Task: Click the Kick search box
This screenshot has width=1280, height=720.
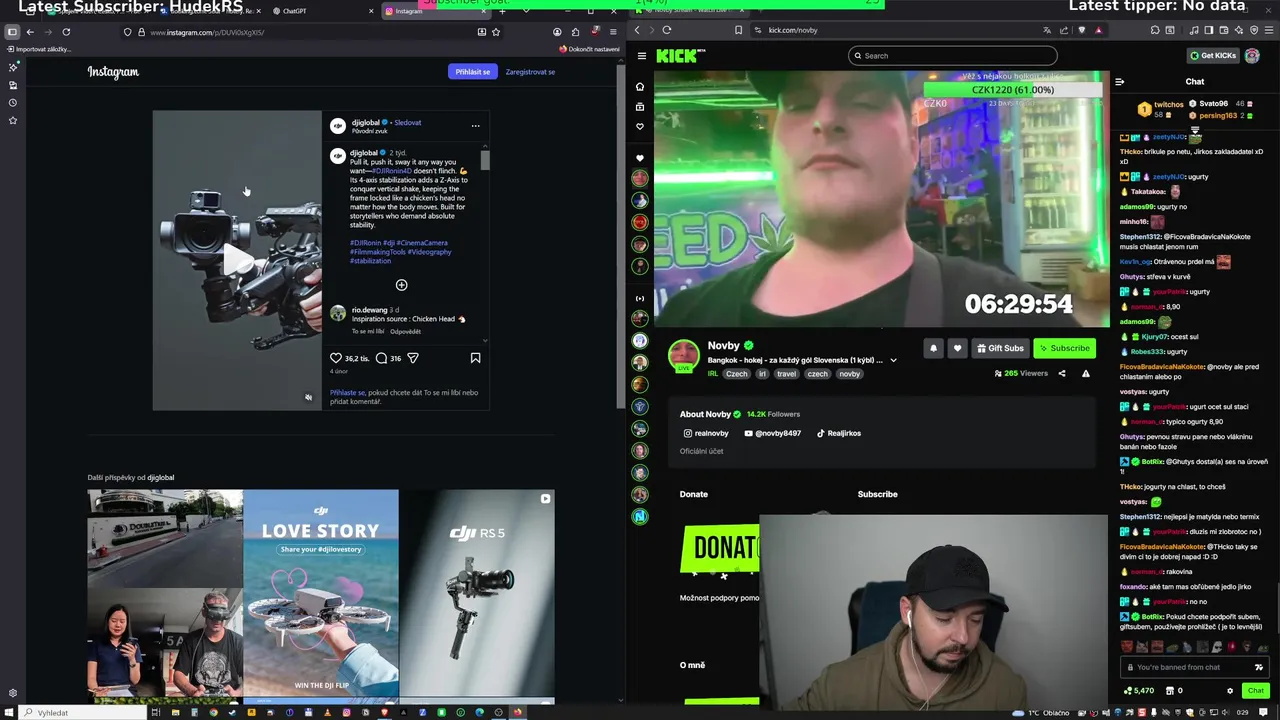Action: pyautogui.click(x=952, y=56)
